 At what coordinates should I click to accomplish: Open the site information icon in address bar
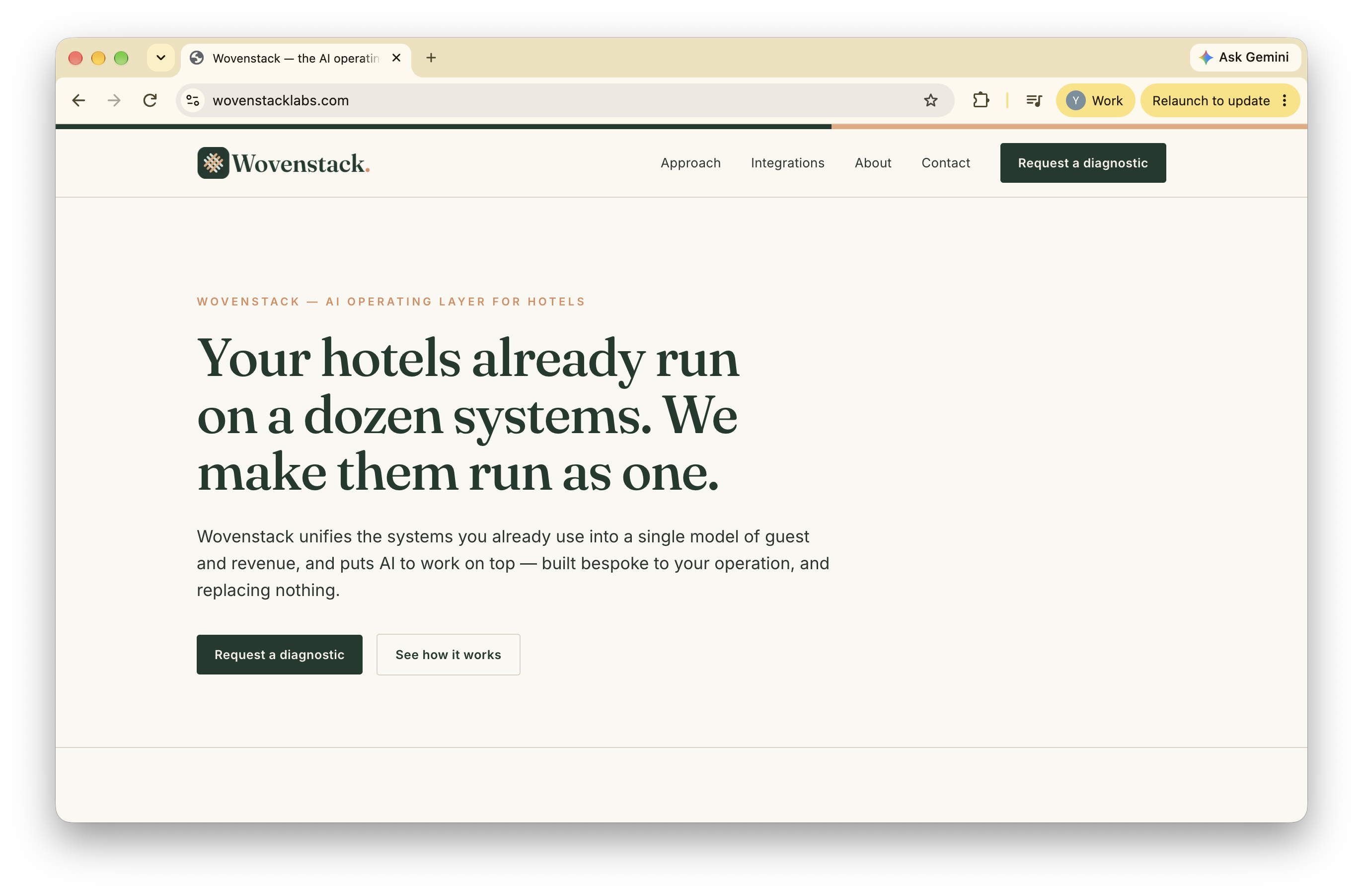point(193,101)
